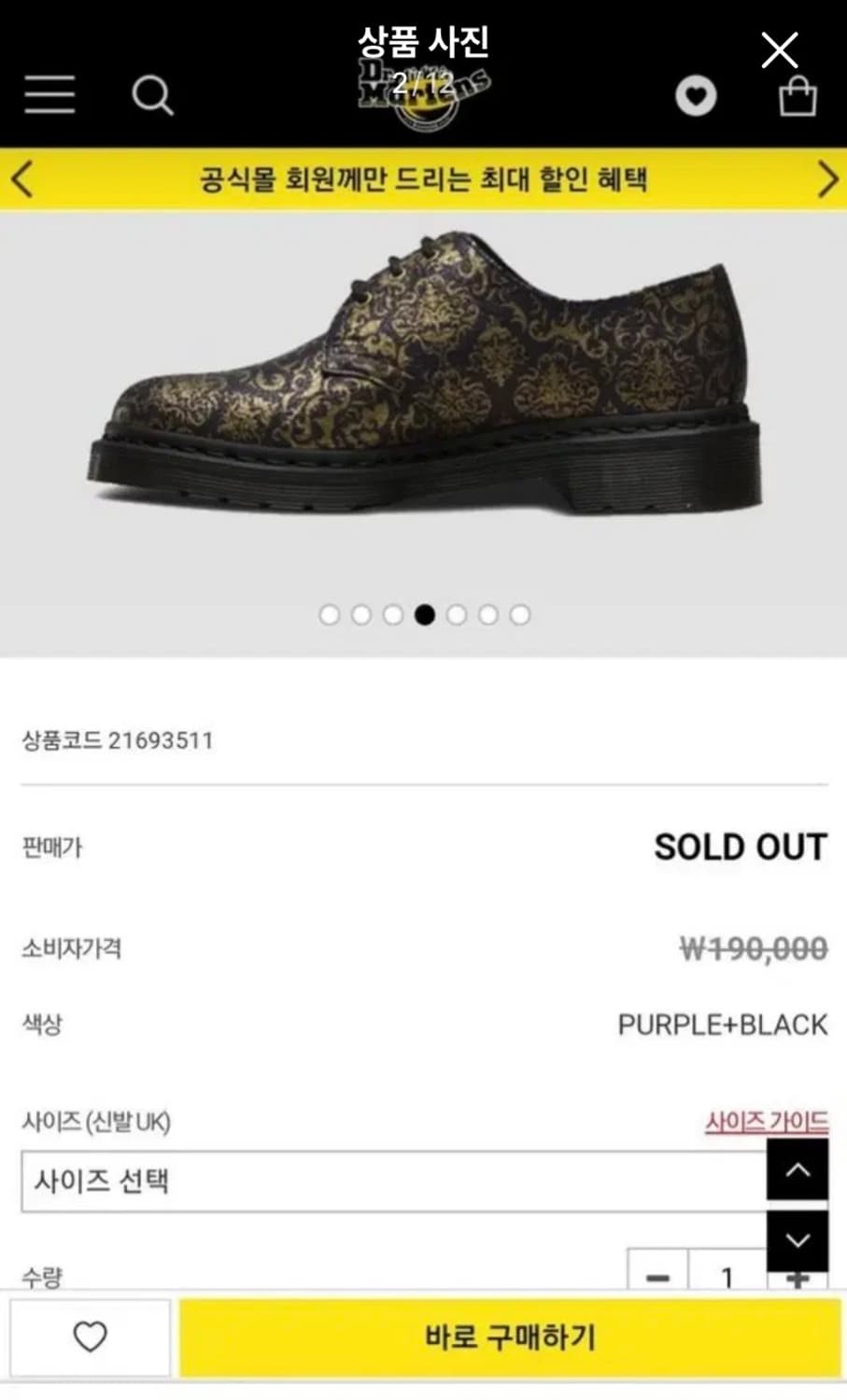Screen dimensions: 847x1400
Task: Select the first image carousel dot
Action: click(x=330, y=615)
